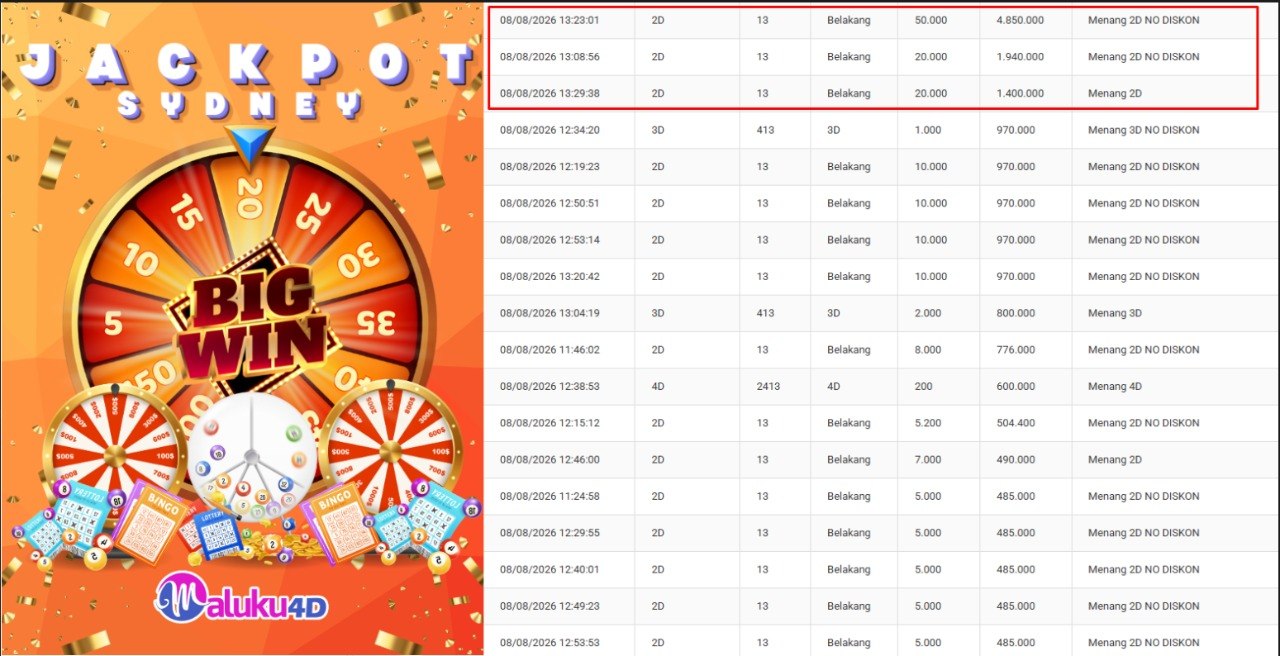Click Menang 2D in the 12:46:00 row
Image resolution: width=1280 pixels, height=656 pixels.
pos(1115,460)
